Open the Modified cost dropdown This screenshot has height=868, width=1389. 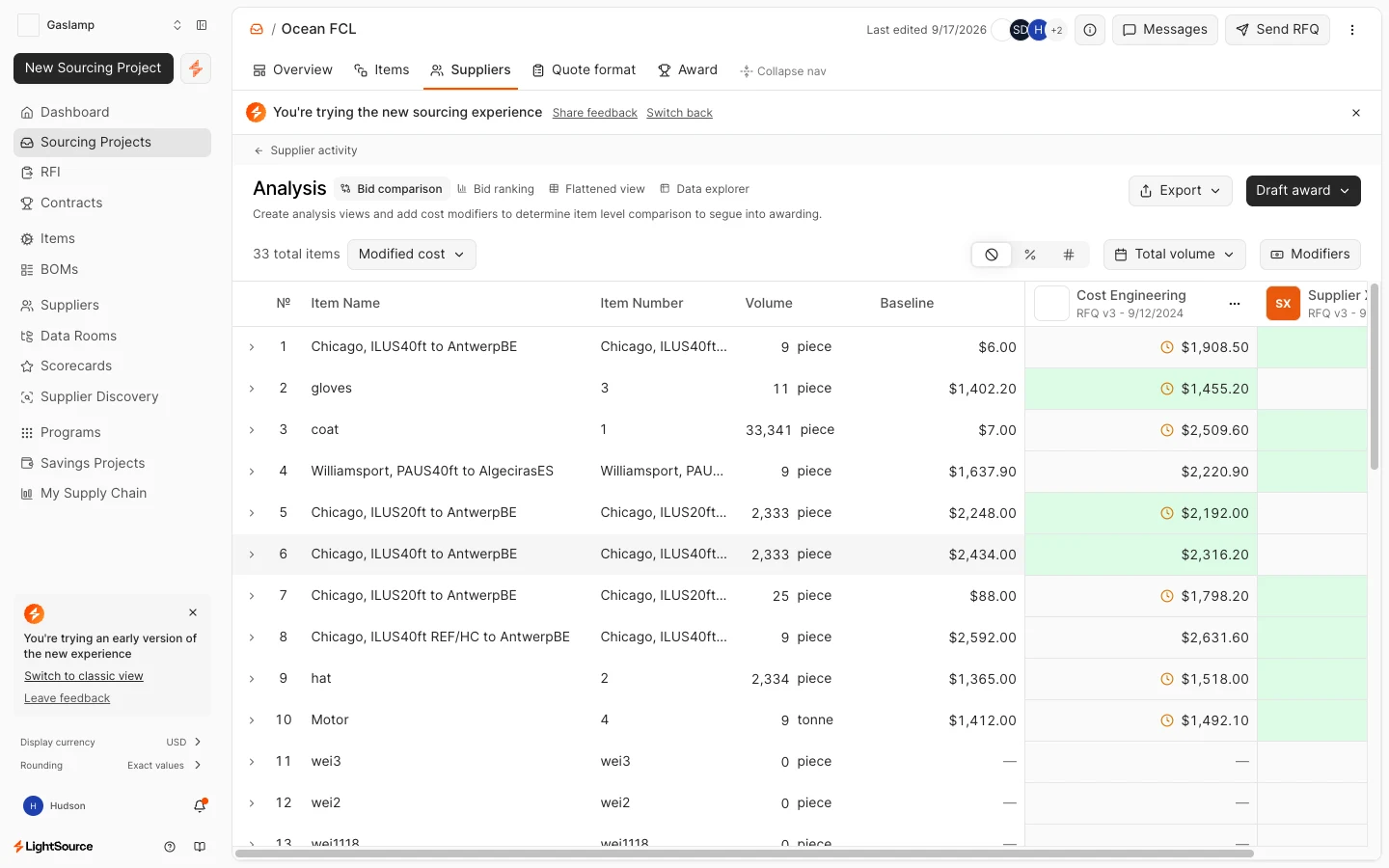(x=412, y=255)
